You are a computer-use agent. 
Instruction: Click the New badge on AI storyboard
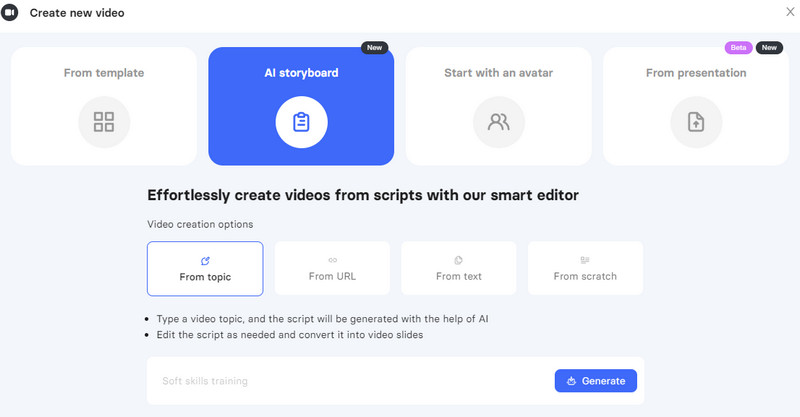tap(374, 47)
